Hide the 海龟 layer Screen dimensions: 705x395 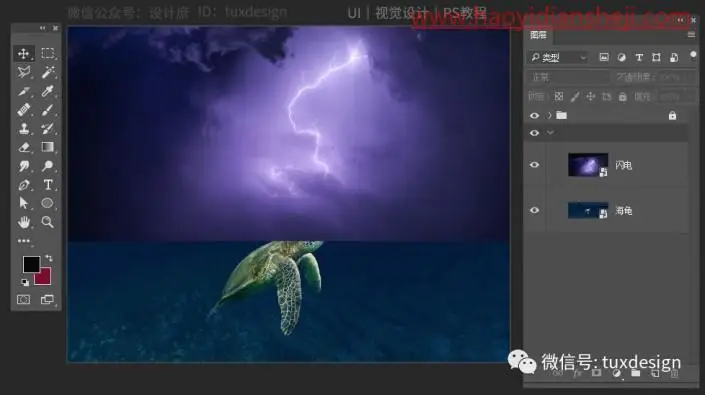(x=534, y=210)
